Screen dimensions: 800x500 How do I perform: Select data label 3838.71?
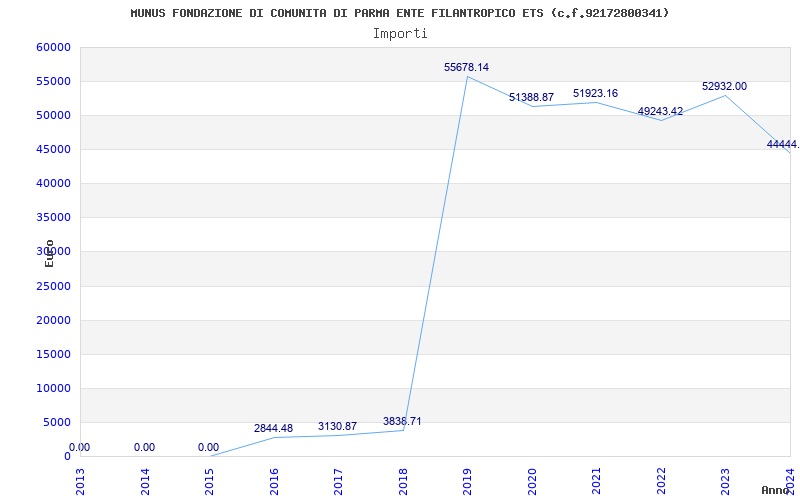[x=402, y=421]
